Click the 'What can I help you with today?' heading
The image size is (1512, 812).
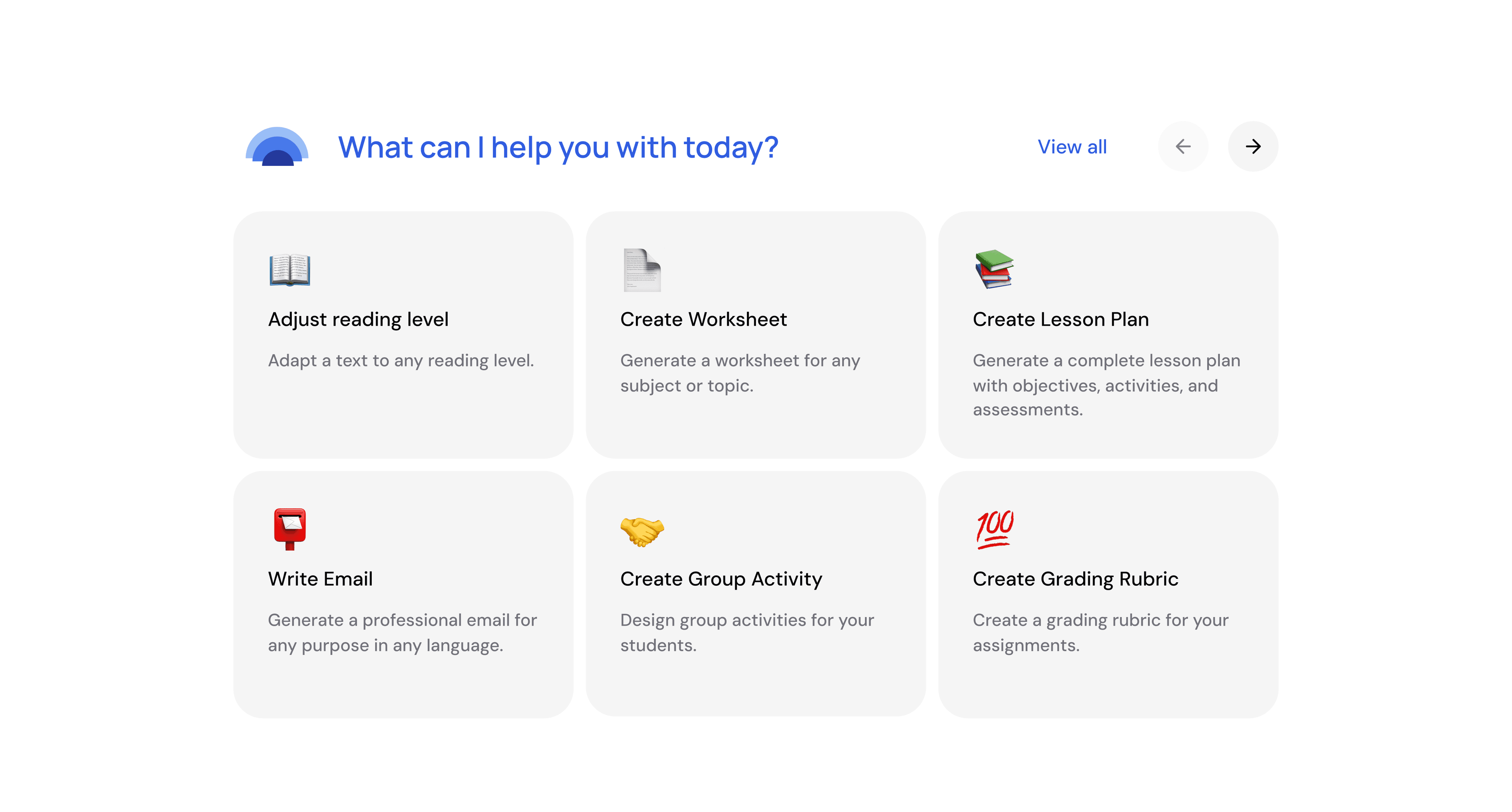click(558, 147)
